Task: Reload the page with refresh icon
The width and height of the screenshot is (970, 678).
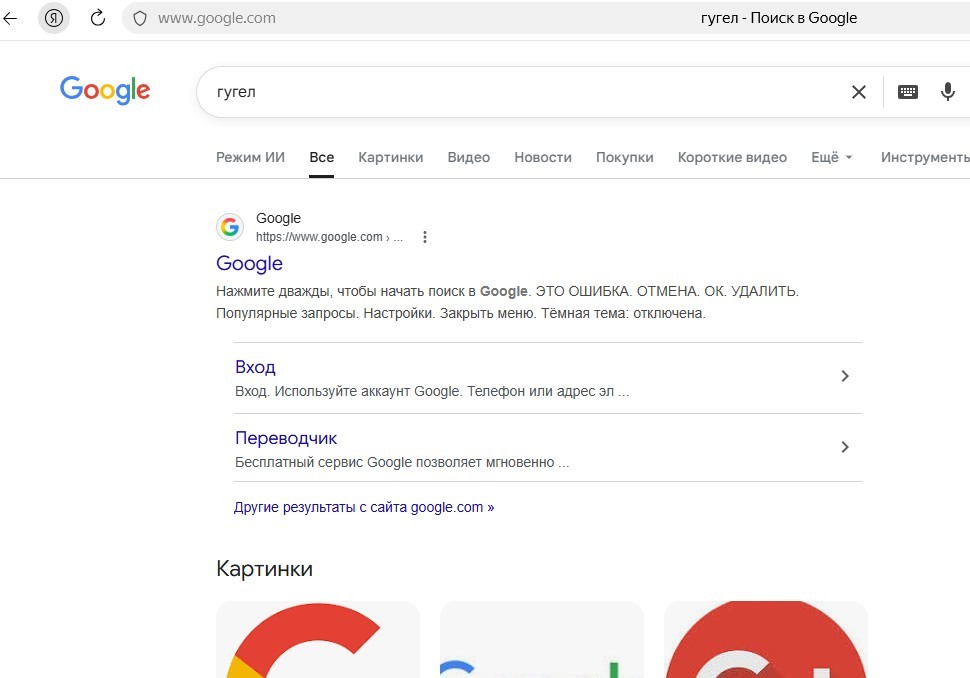Action: point(98,18)
